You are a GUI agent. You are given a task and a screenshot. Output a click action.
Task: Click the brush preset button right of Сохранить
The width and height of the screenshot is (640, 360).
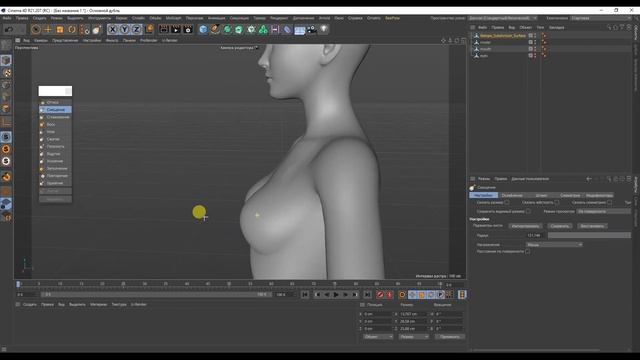(592, 226)
